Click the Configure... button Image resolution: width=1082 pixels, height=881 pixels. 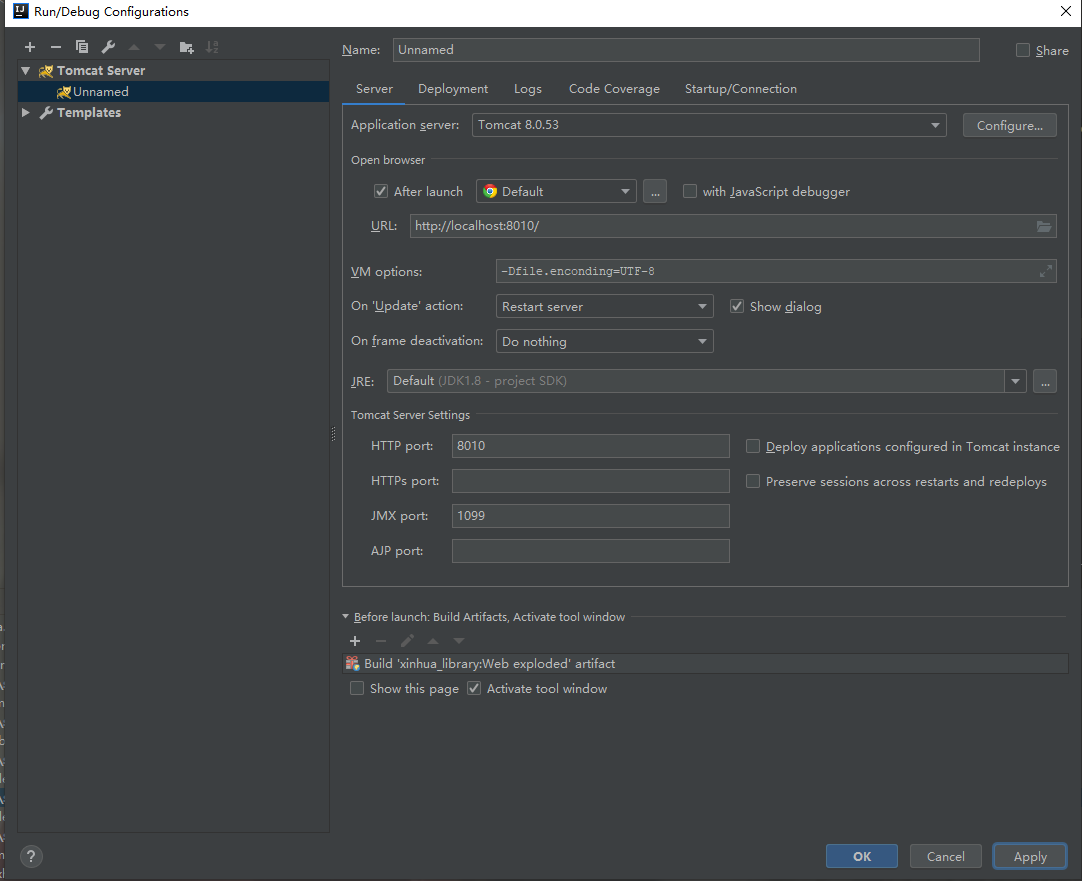pos(1009,126)
